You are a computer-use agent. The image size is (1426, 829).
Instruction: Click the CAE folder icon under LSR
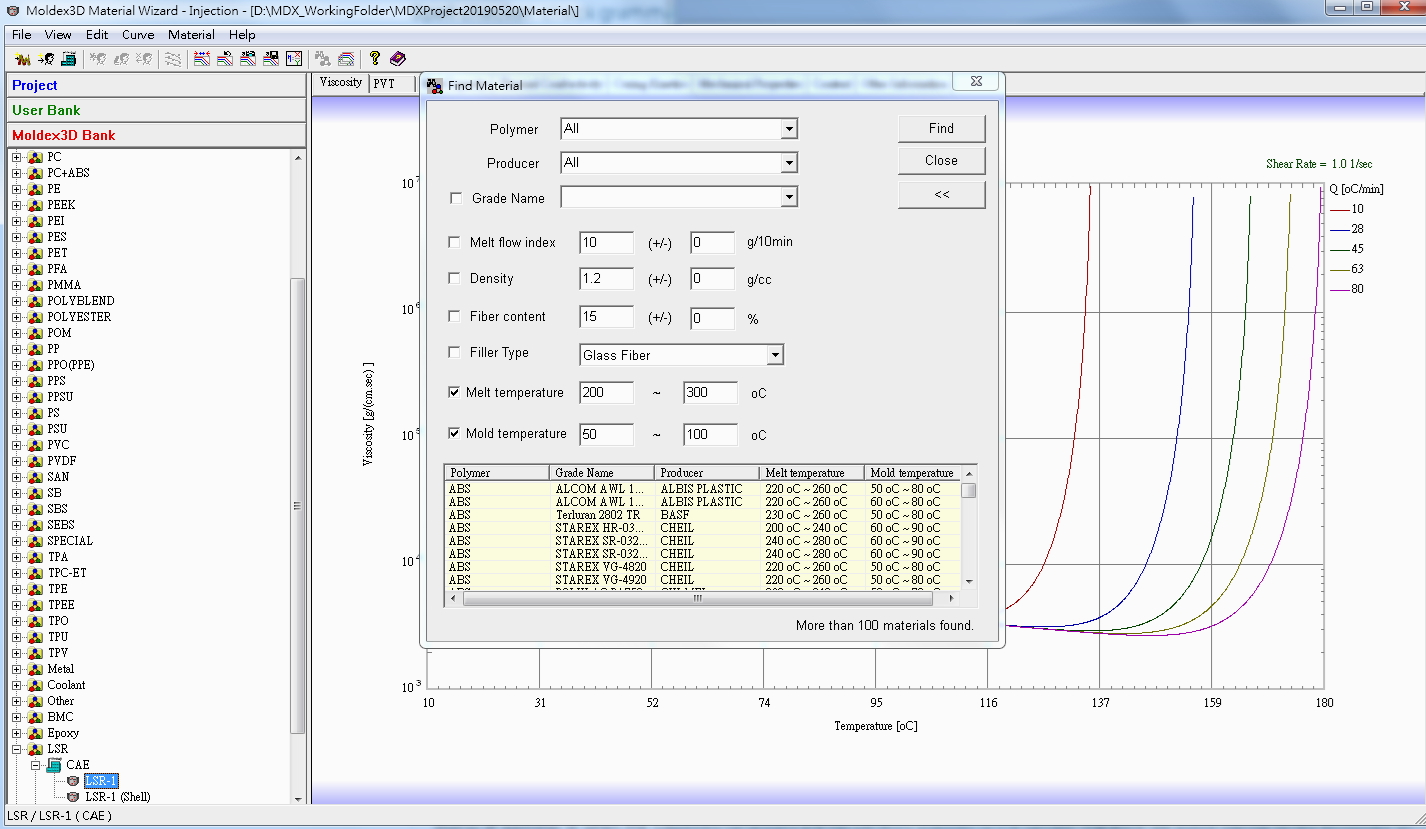point(54,765)
